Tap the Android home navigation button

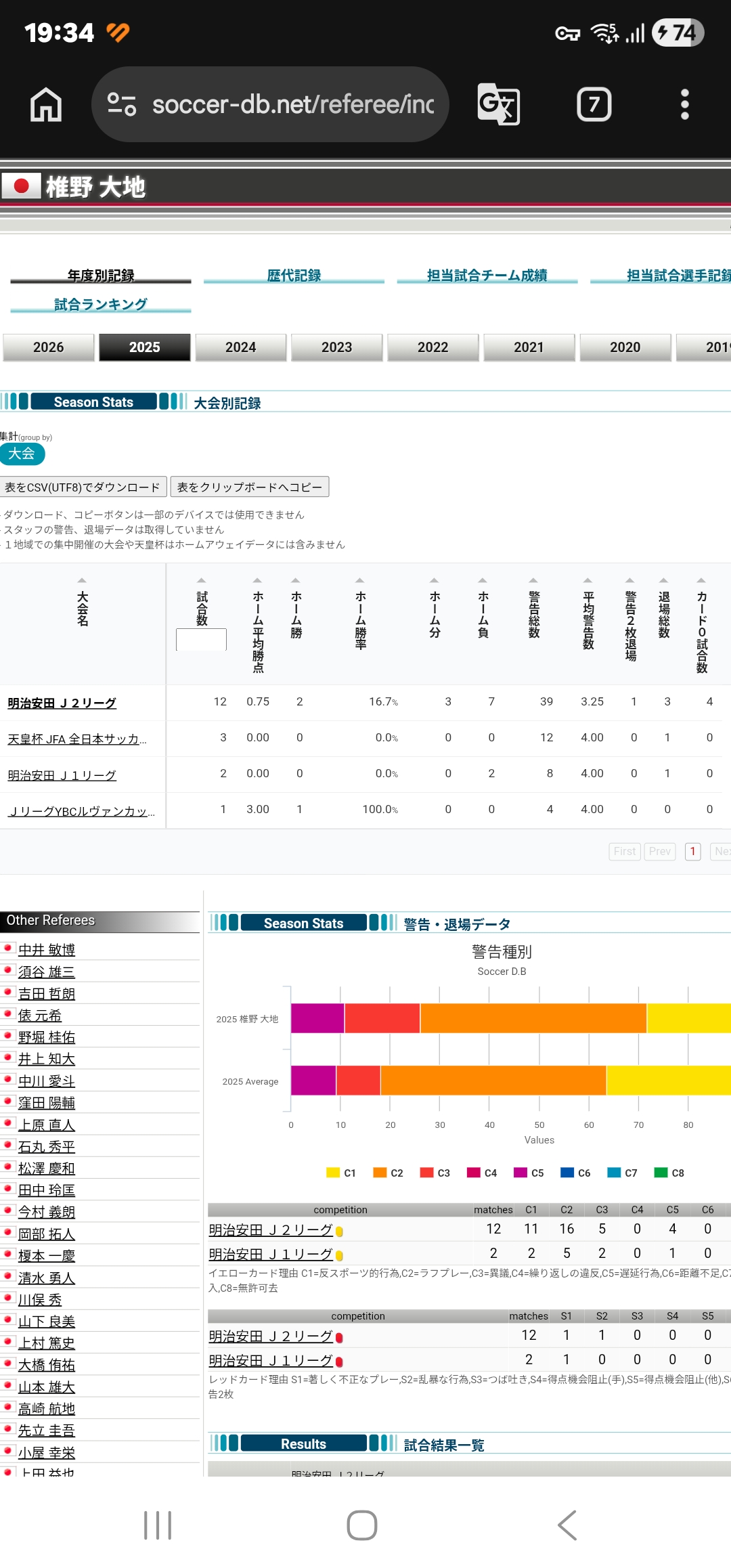(361, 1525)
